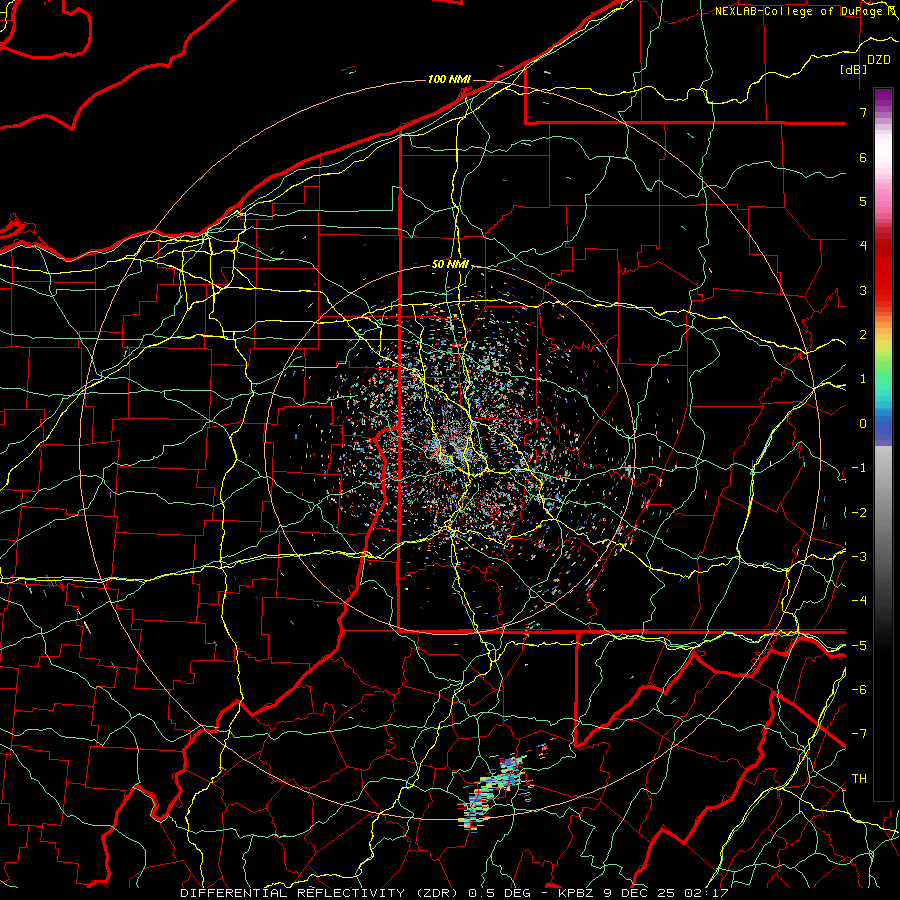This screenshot has width=900, height=900.
Task: Click the "DIFFERENTIAL REFLECTIVITY (ZDR)" caption text
Action: pyautogui.click(x=321, y=893)
